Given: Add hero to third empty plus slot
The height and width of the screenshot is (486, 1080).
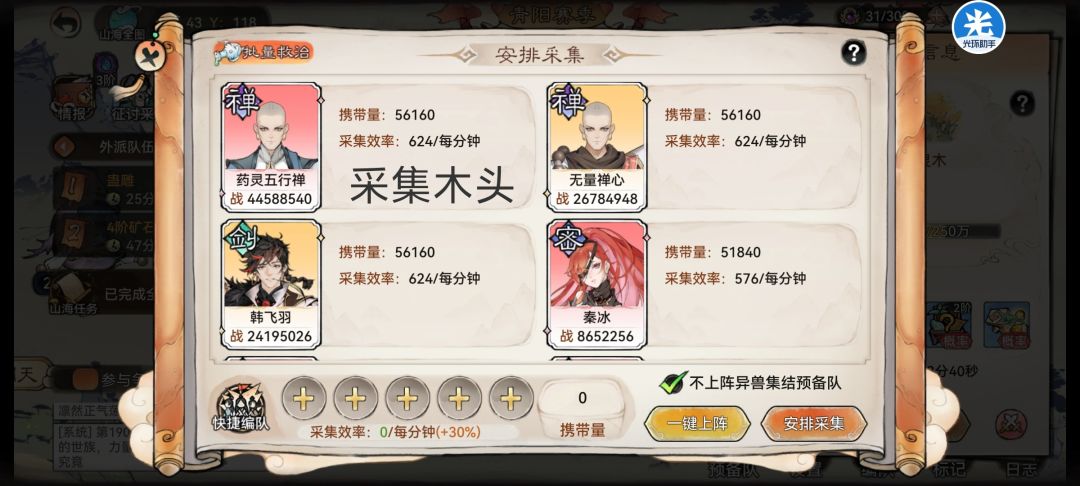Looking at the screenshot, I should click(407, 398).
